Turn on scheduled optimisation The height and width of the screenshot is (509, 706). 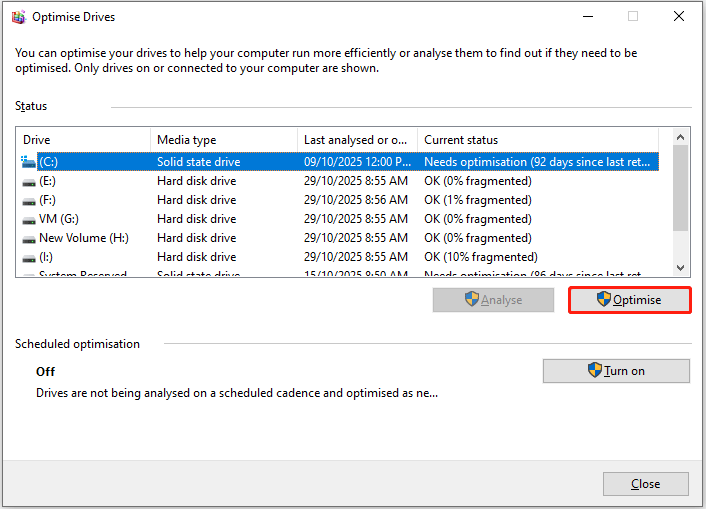coord(616,371)
